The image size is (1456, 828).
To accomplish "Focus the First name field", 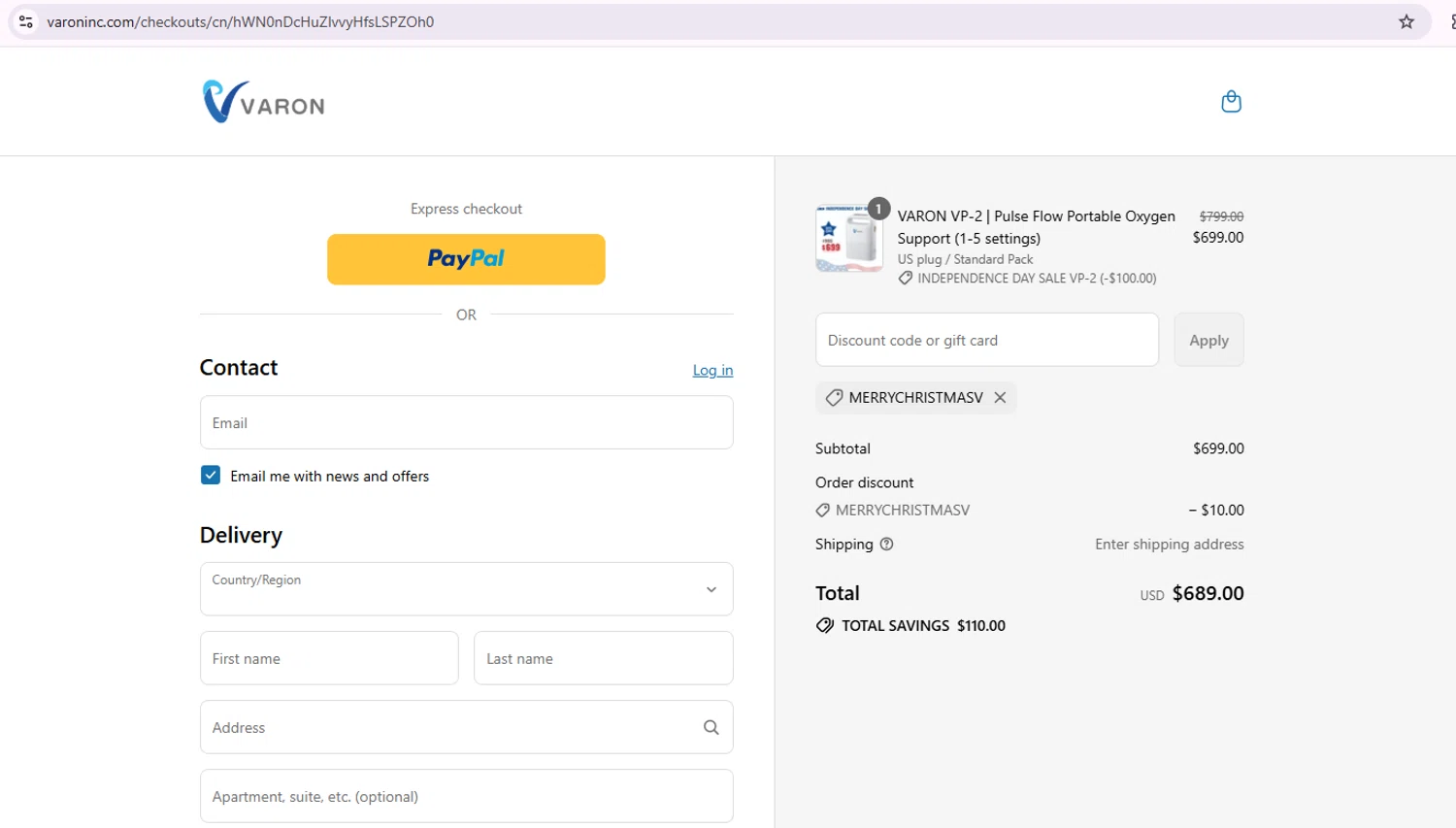I will (x=329, y=658).
